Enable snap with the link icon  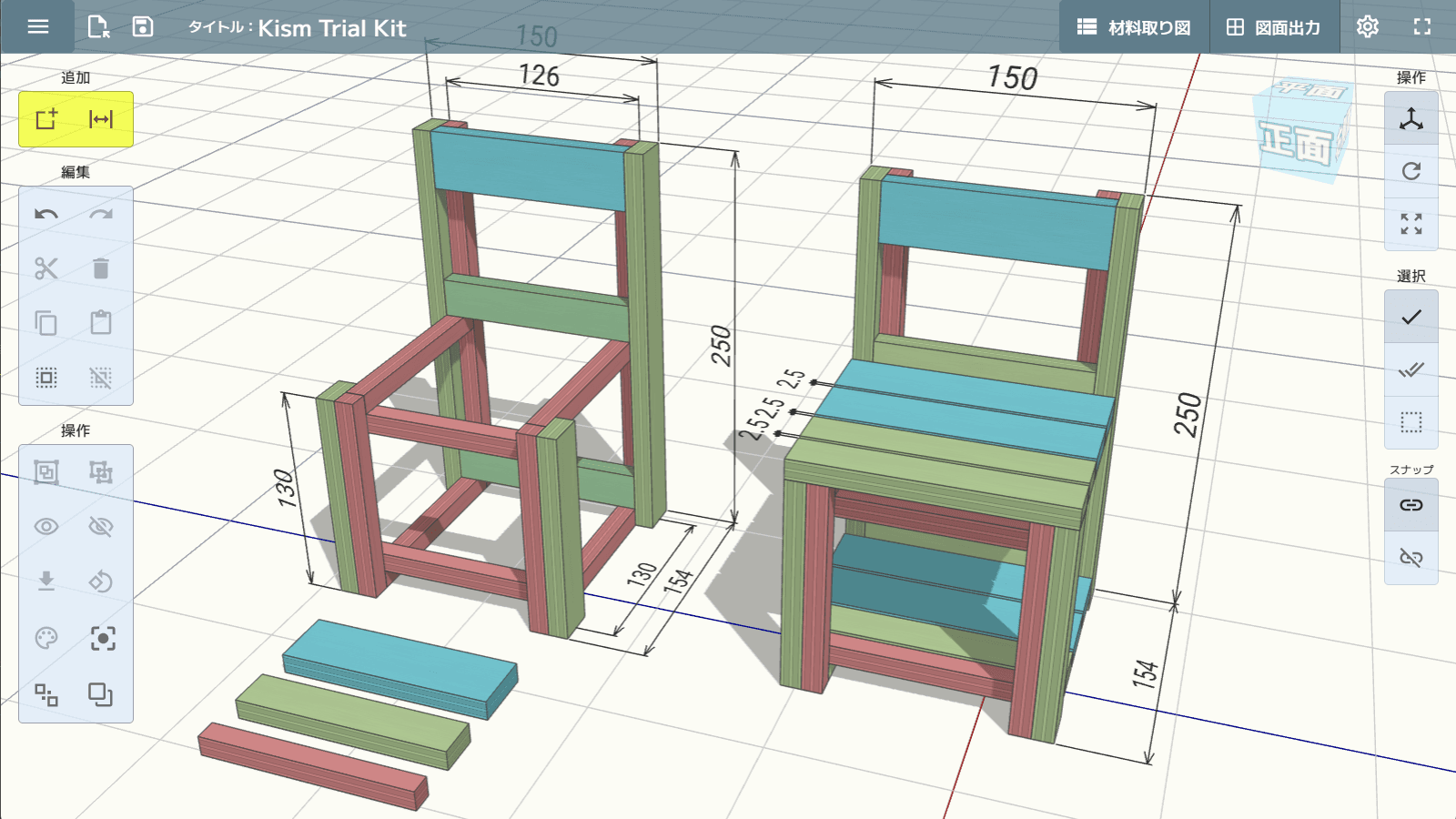click(1411, 505)
